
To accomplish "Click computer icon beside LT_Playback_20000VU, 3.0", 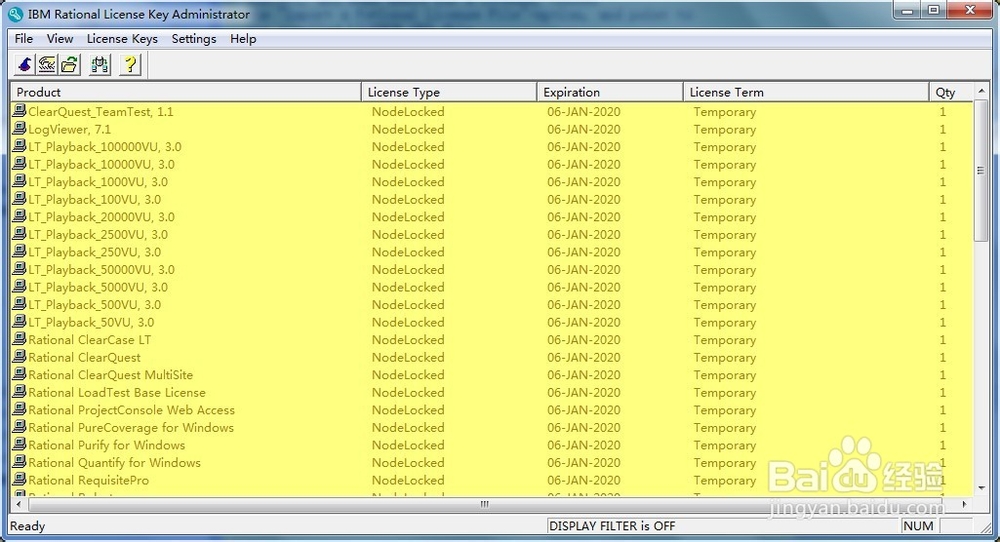I will (x=20, y=216).
